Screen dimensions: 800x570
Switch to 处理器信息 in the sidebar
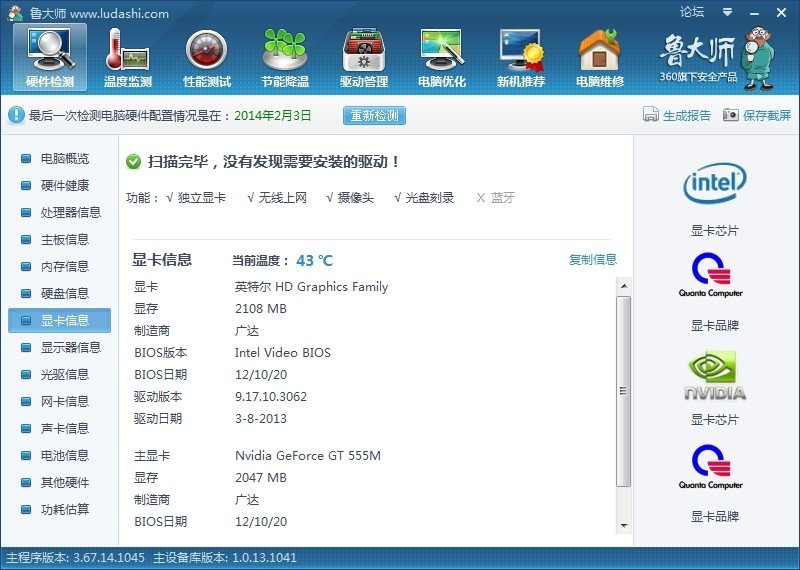70,212
